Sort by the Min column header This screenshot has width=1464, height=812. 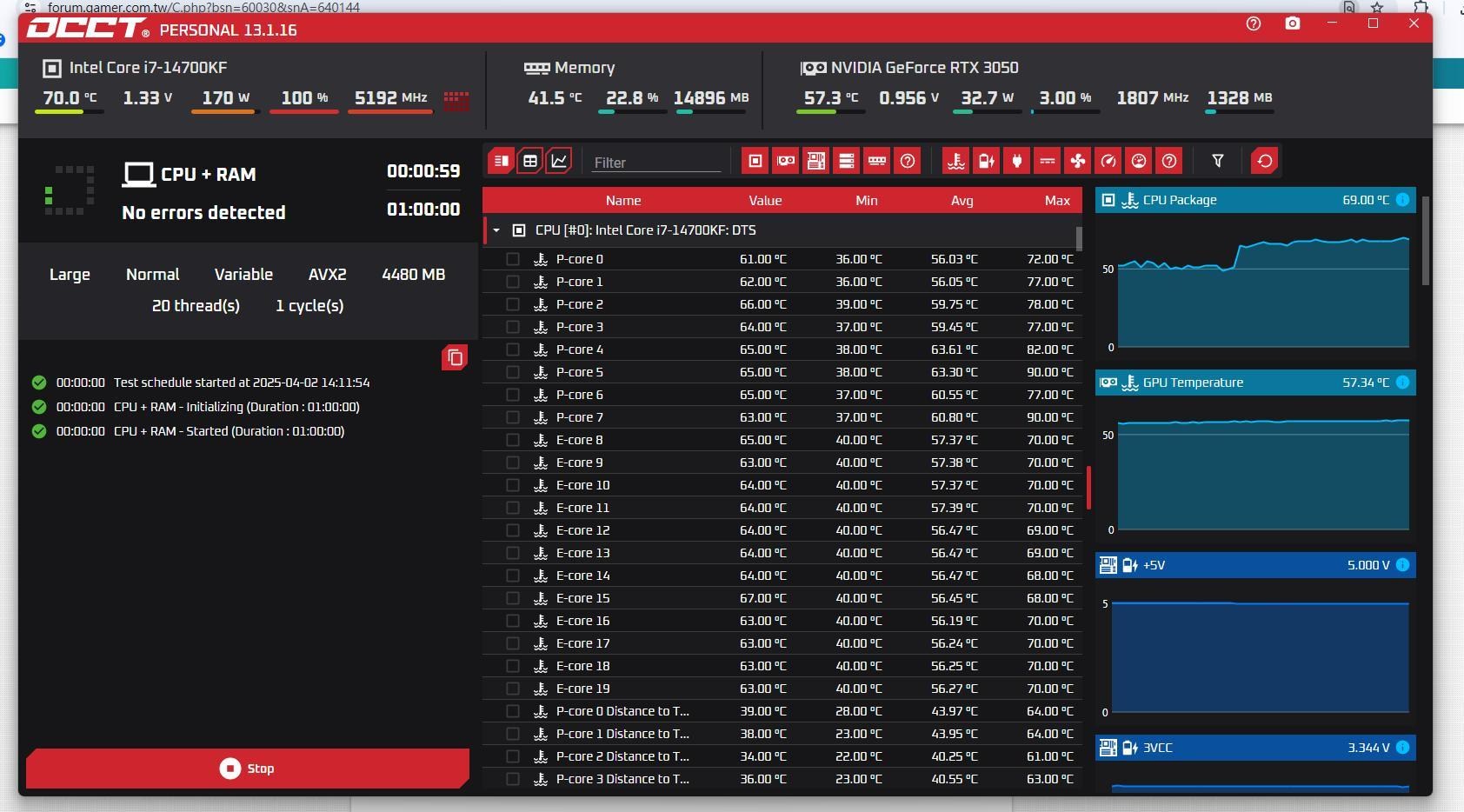(867, 200)
